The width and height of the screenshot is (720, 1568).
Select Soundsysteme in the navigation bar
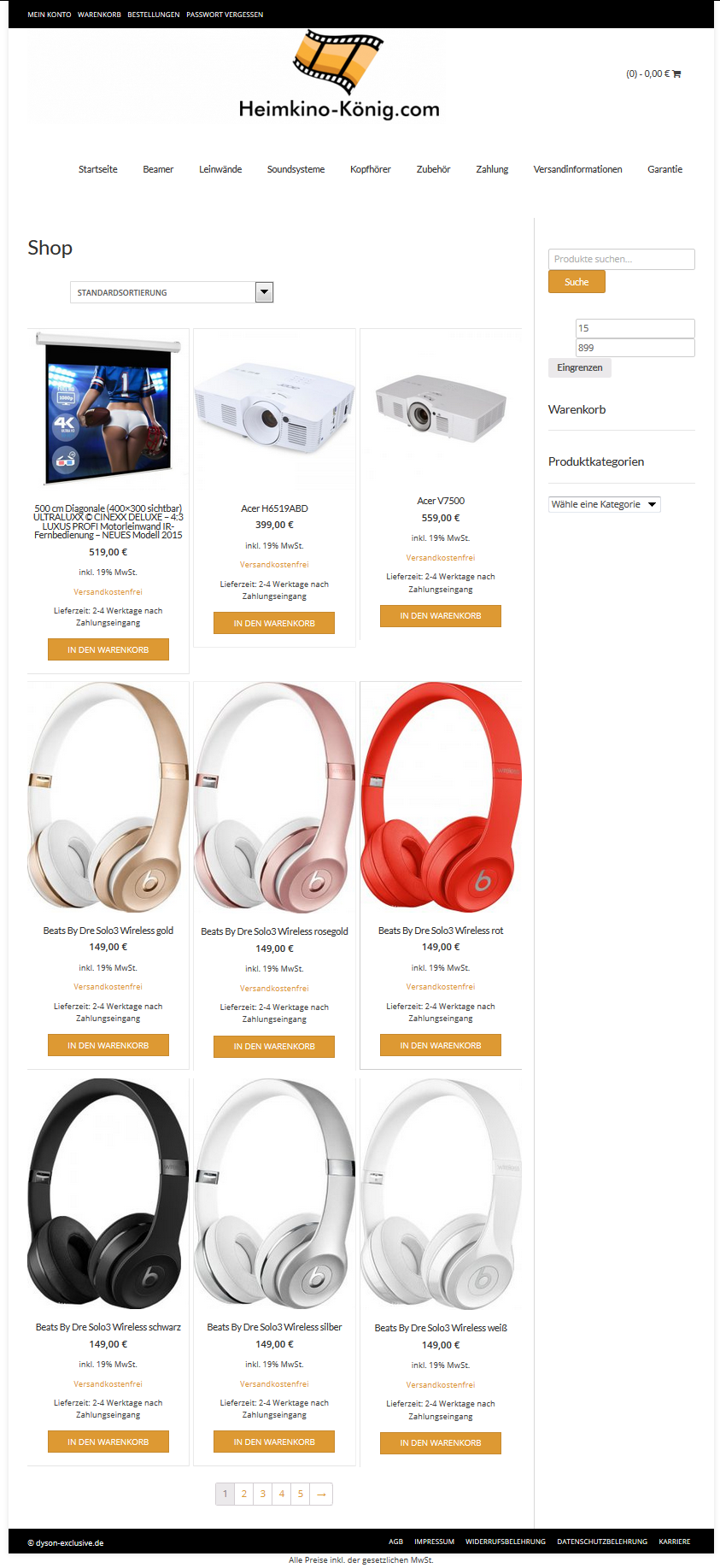click(296, 169)
